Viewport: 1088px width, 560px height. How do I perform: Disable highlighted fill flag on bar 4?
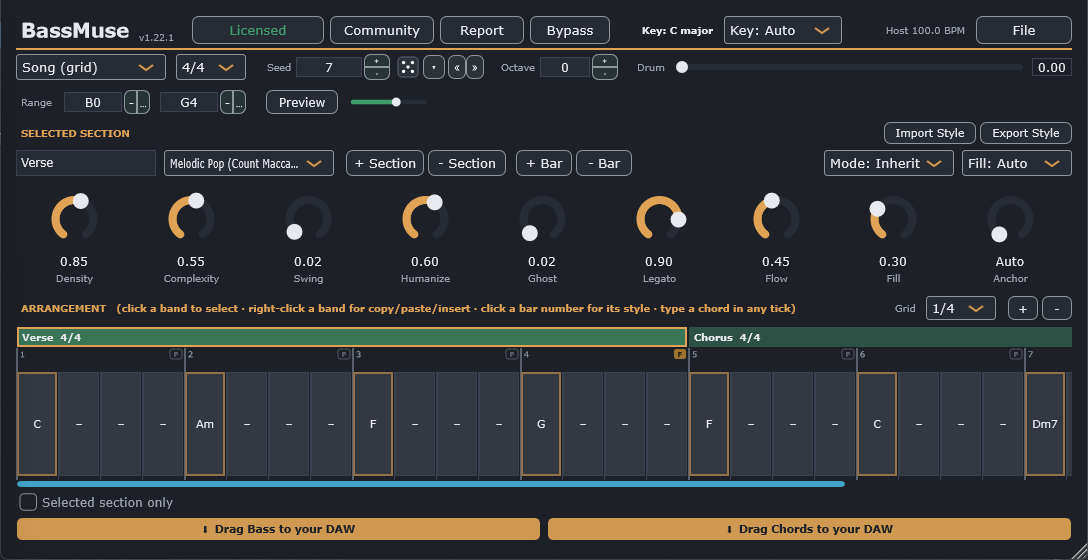click(679, 354)
